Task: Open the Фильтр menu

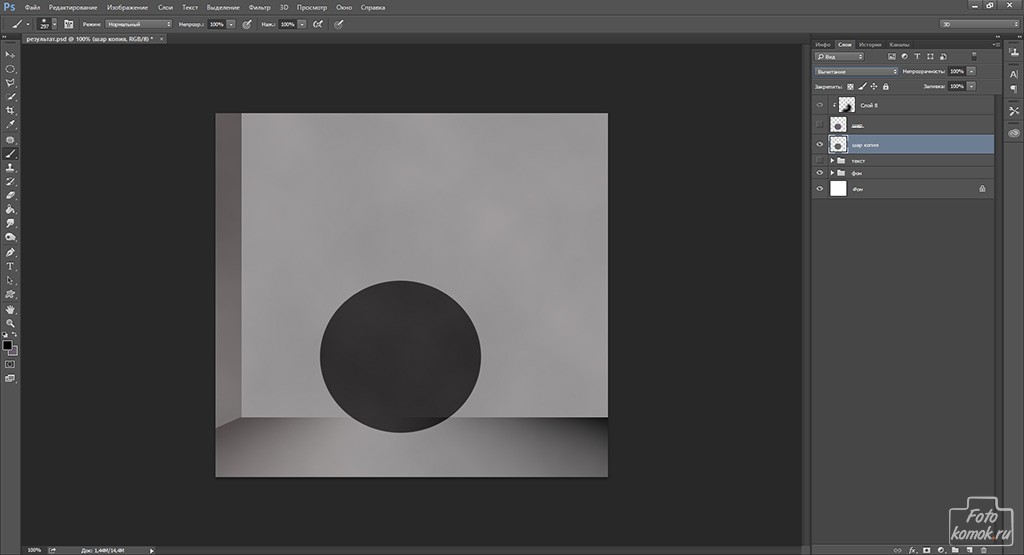Action: coord(260,7)
